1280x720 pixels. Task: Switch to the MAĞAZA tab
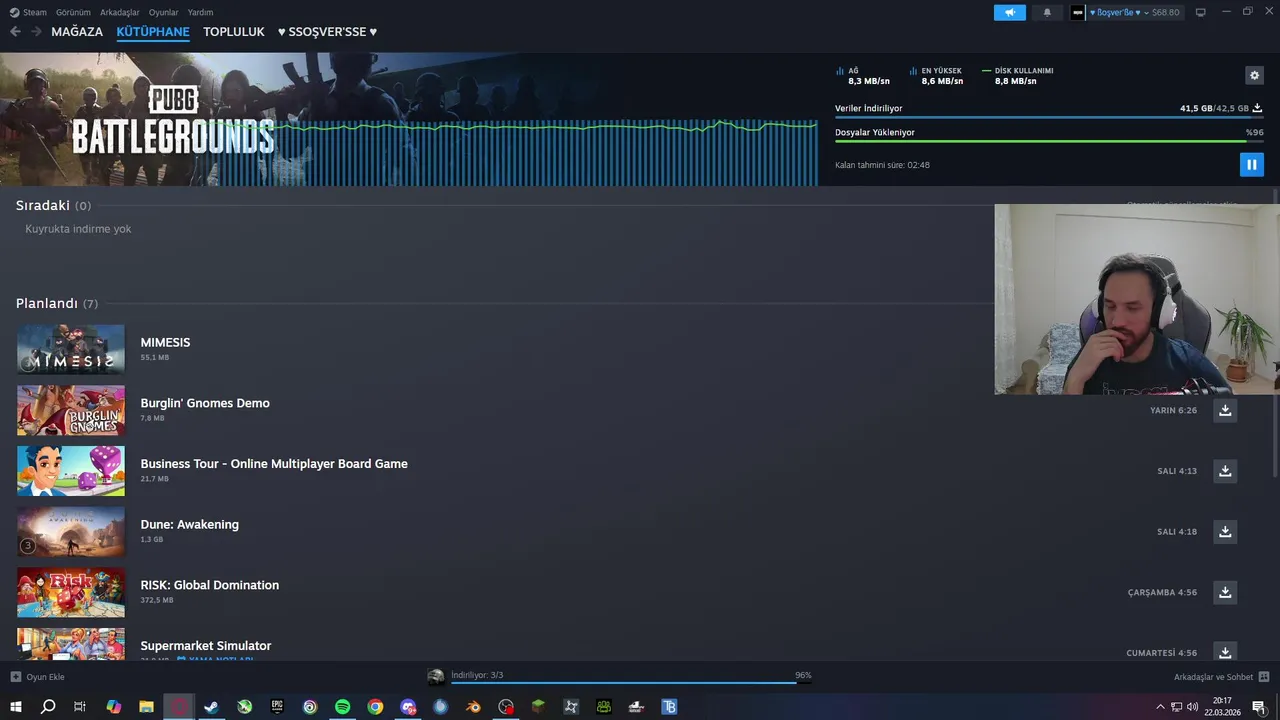pos(77,32)
